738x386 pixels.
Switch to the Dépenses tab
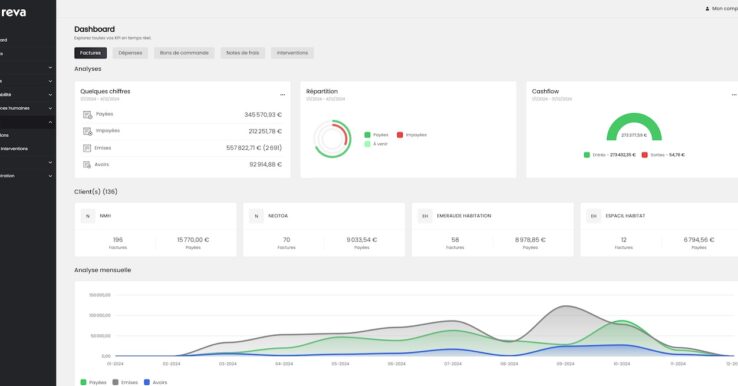click(130, 53)
